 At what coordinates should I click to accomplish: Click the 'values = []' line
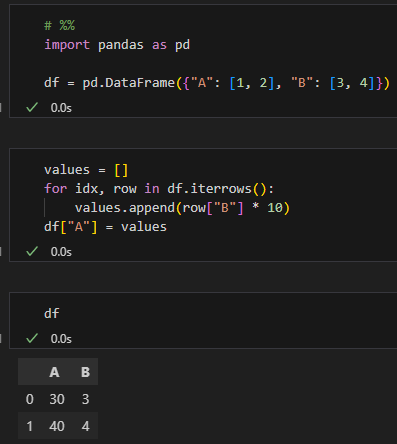coord(86,170)
